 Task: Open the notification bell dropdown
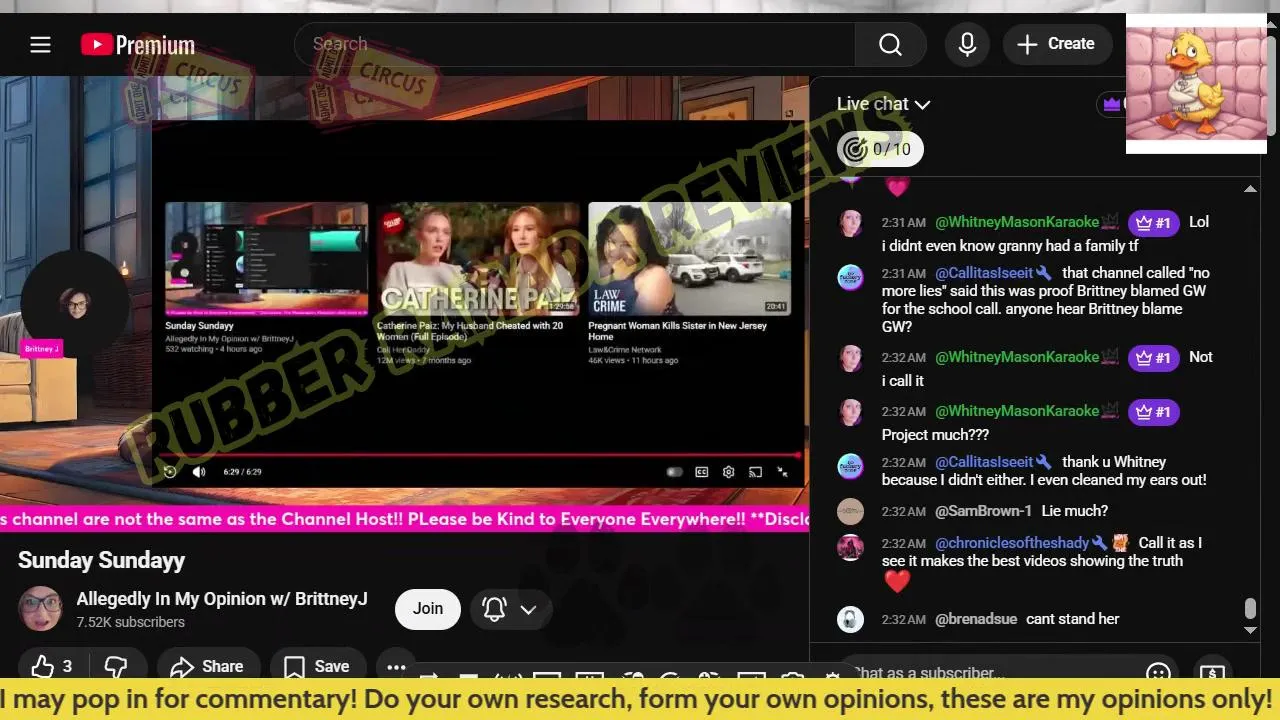pos(511,609)
